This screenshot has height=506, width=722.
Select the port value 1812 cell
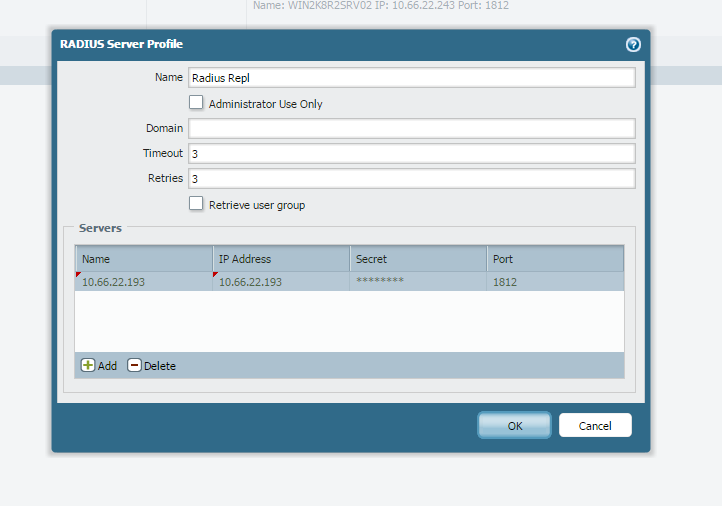click(x=555, y=281)
